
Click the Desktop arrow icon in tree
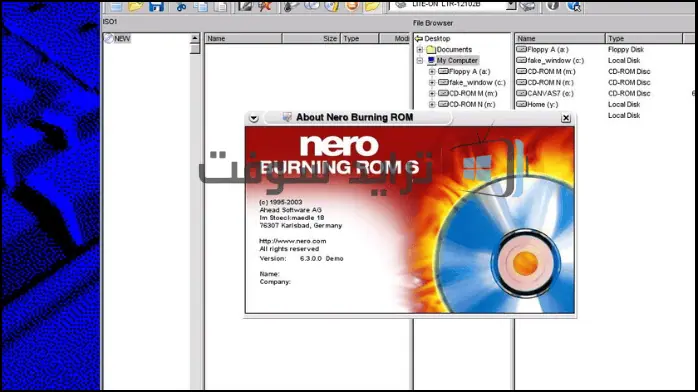point(419,39)
